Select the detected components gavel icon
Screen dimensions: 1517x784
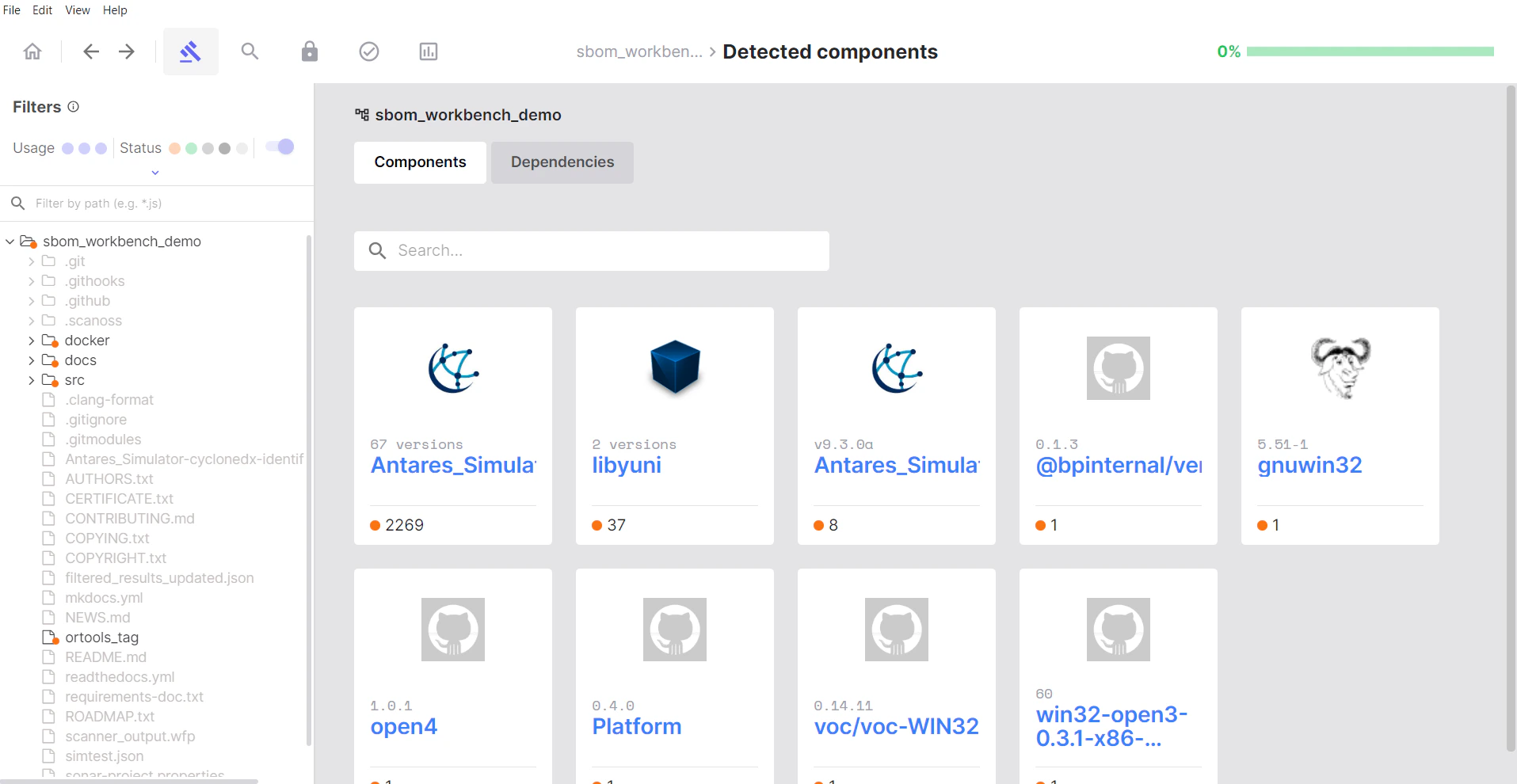pos(190,51)
